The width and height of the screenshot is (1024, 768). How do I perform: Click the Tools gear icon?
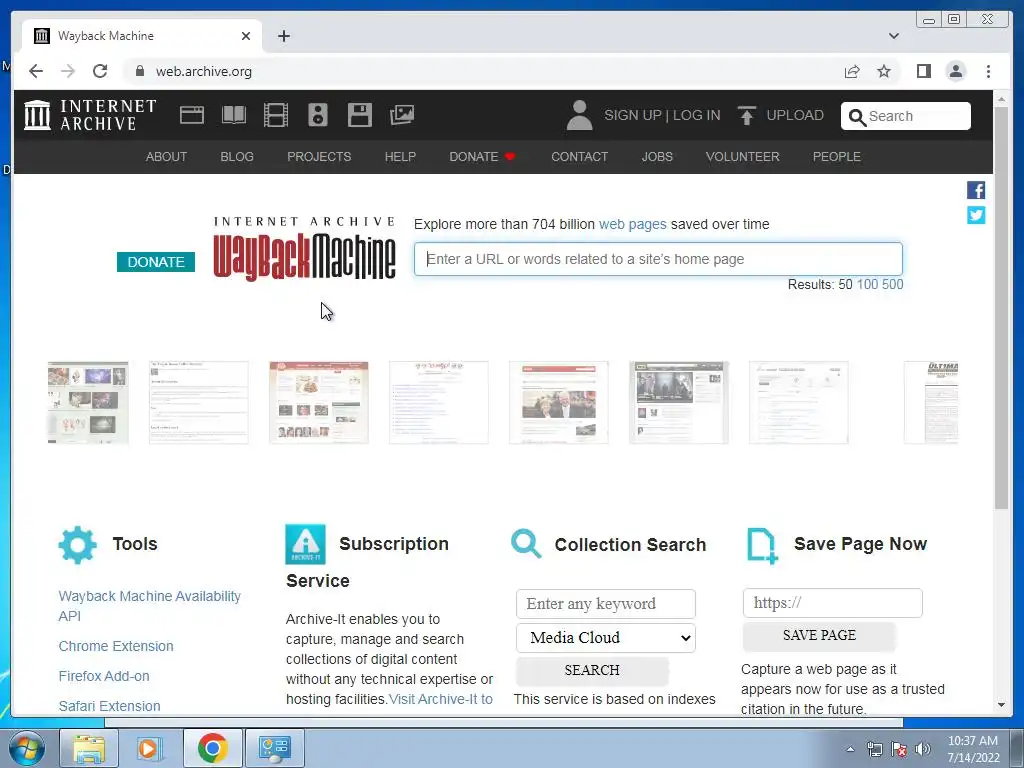(77, 545)
